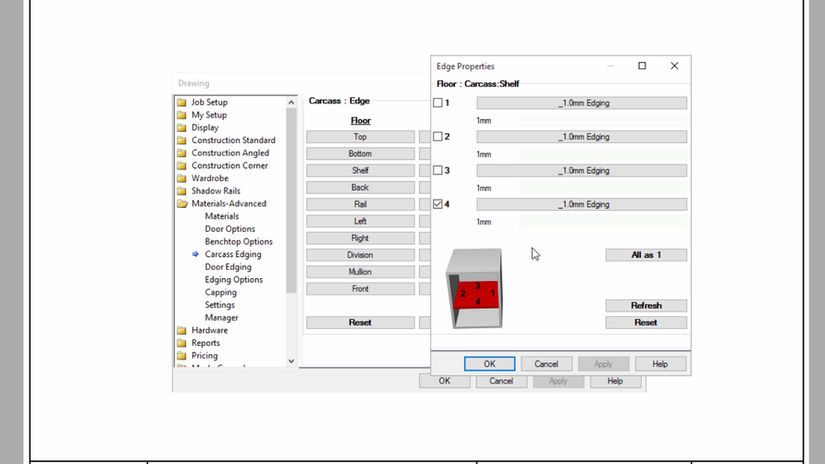Select the Floor column heading
This screenshot has width=825, height=464.
360,120
